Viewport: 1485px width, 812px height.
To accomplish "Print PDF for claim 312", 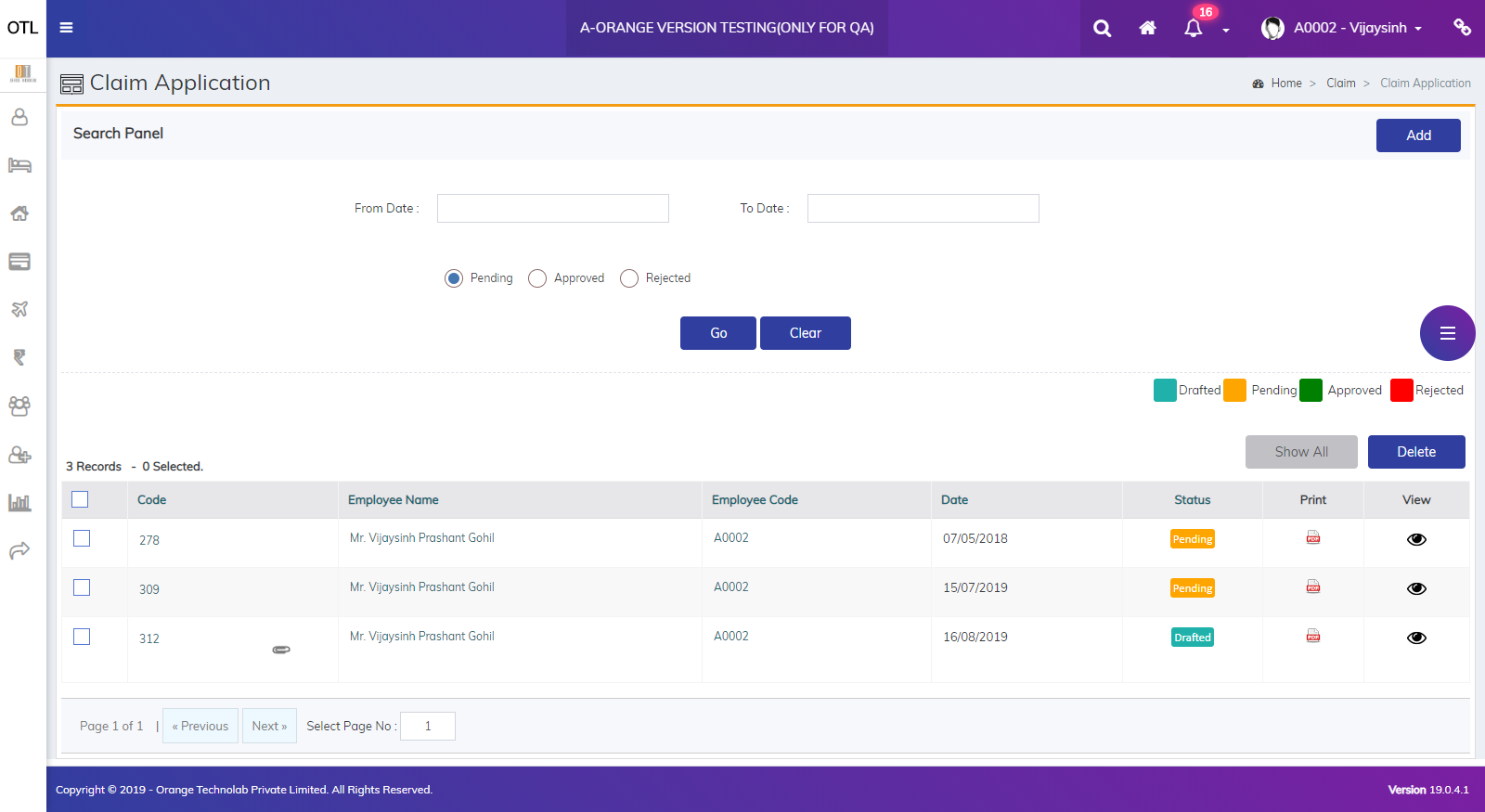I will (x=1313, y=637).
